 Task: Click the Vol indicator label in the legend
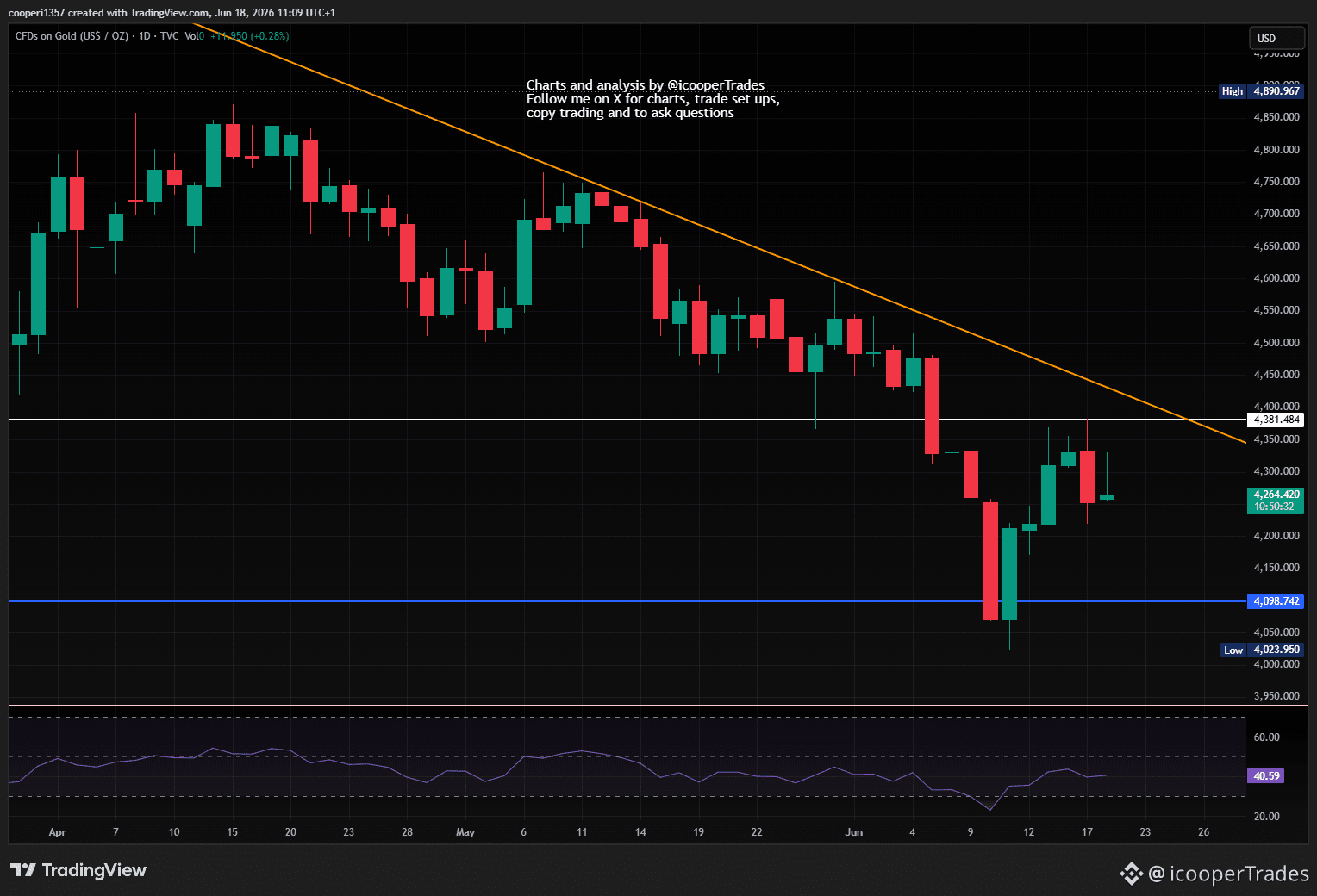click(192, 36)
